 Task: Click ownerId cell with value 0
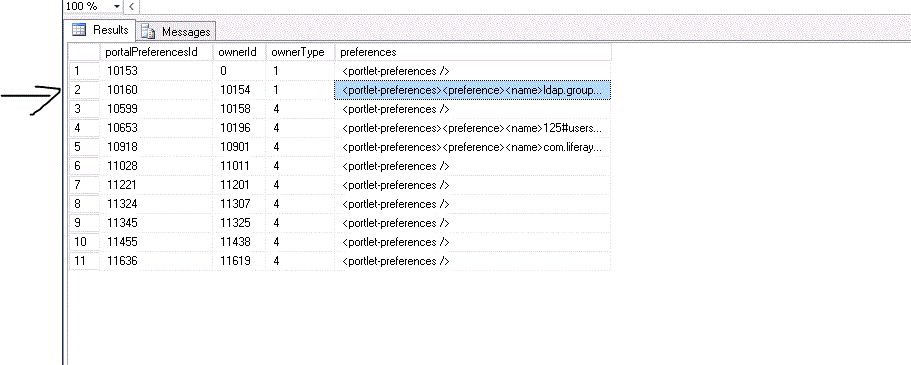pos(240,71)
